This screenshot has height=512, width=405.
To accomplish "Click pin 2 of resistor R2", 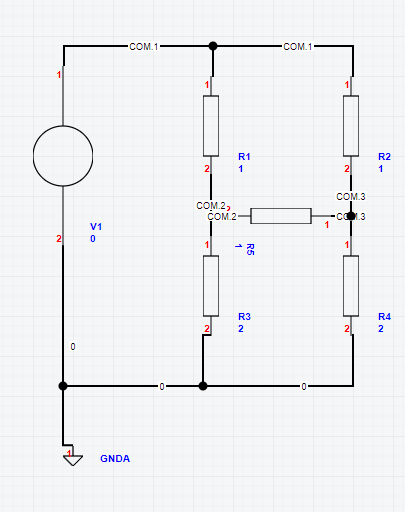I will click(347, 169).
